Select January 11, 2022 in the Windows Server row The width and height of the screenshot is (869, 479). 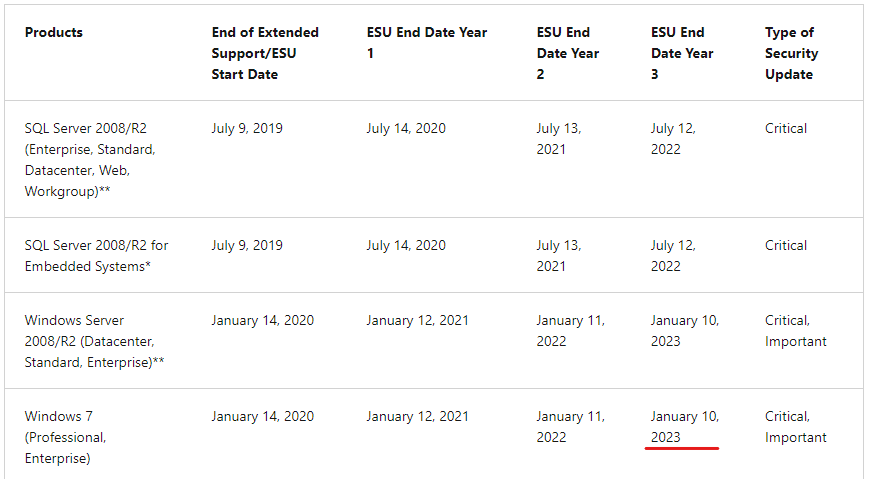(x=570, y=330)
